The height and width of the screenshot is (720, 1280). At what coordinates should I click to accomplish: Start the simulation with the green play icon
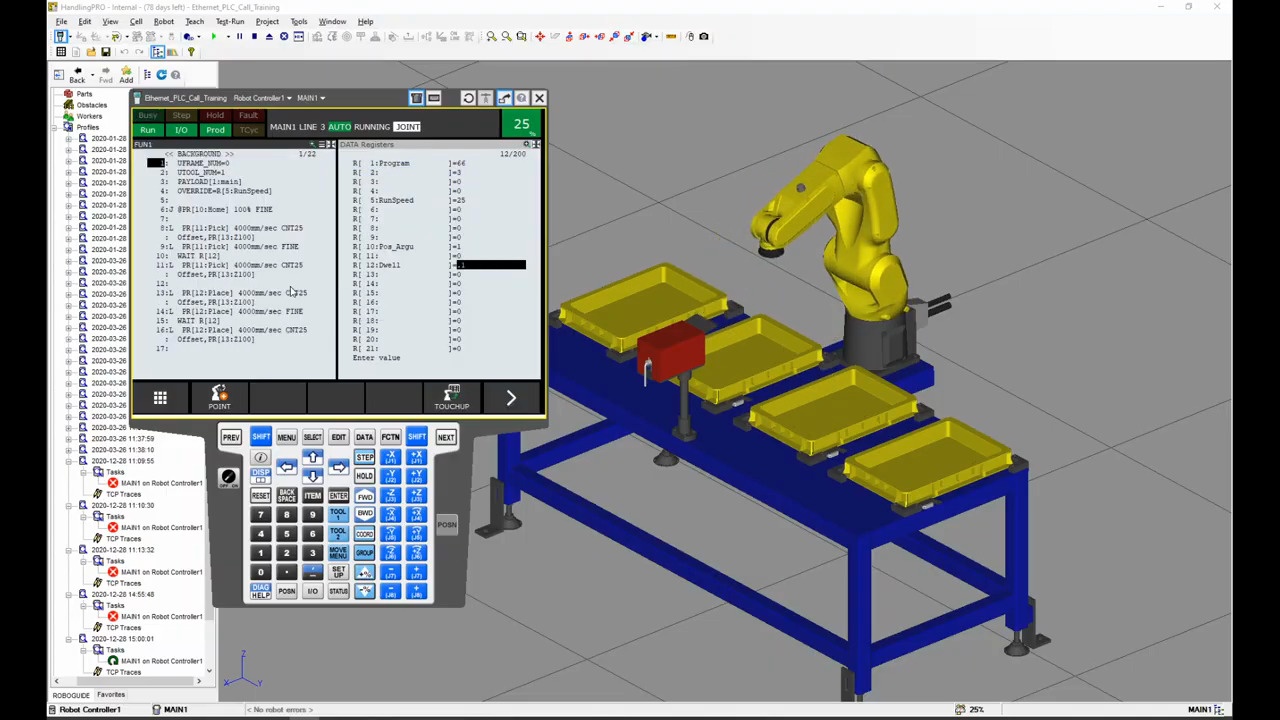[x=214, y=37]
